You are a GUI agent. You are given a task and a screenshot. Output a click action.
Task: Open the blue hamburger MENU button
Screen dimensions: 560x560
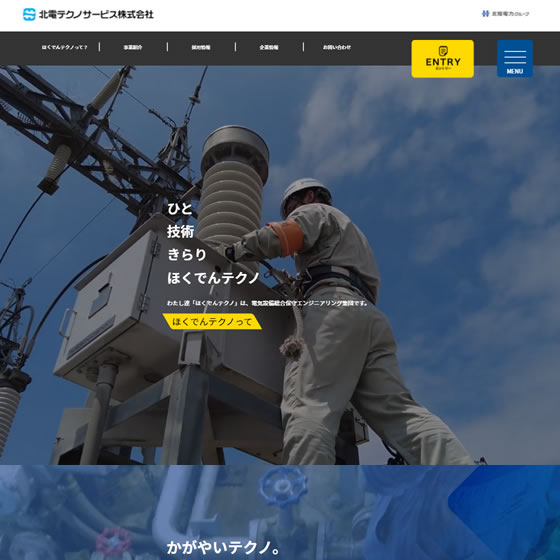click(515, 59)
